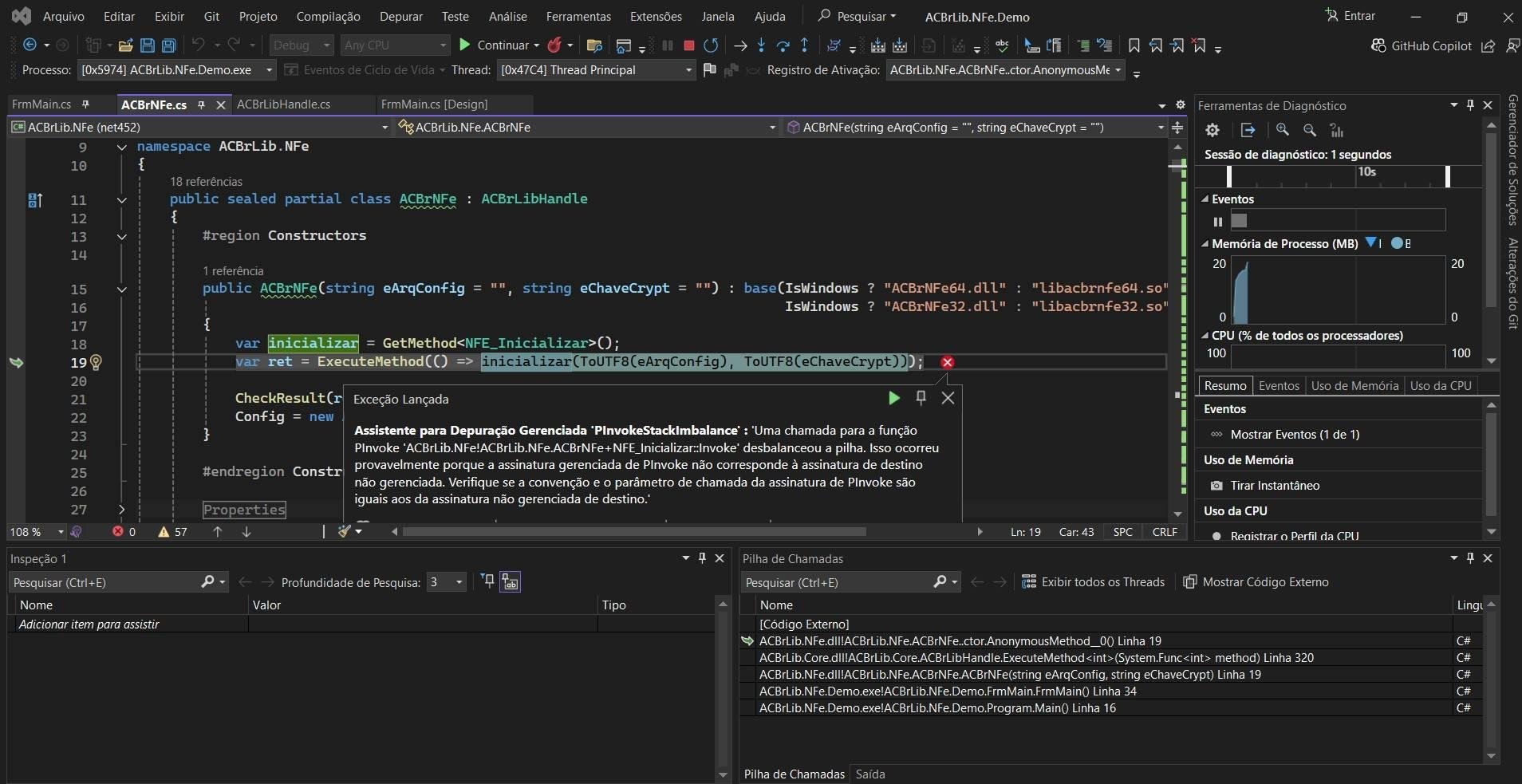Collapse Memória de Processo section
The image size is (1522, 784).
pos(1205,244)
